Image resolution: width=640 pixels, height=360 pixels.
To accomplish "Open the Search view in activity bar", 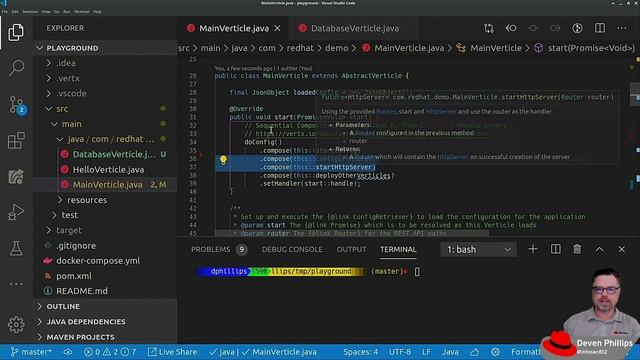I will click(x=16, y=68).
